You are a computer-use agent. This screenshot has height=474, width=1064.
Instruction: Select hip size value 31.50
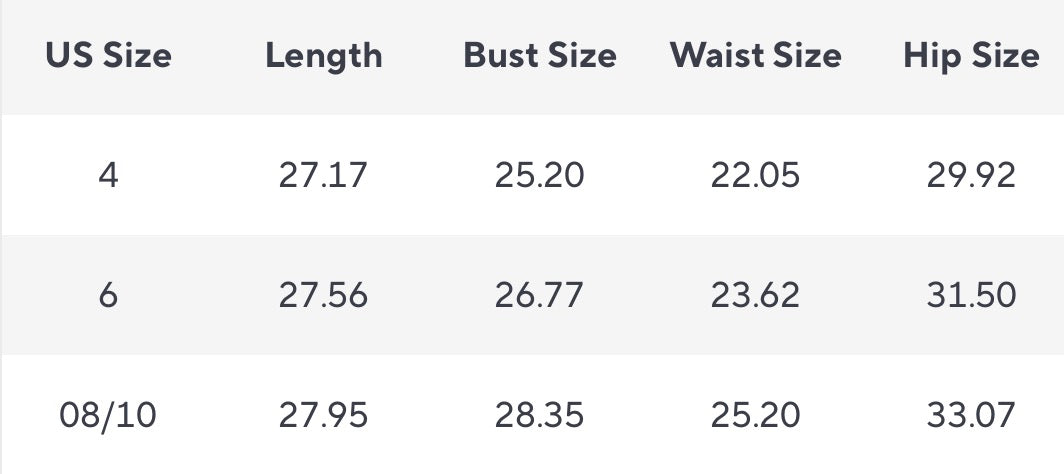(x=971, y=295)
